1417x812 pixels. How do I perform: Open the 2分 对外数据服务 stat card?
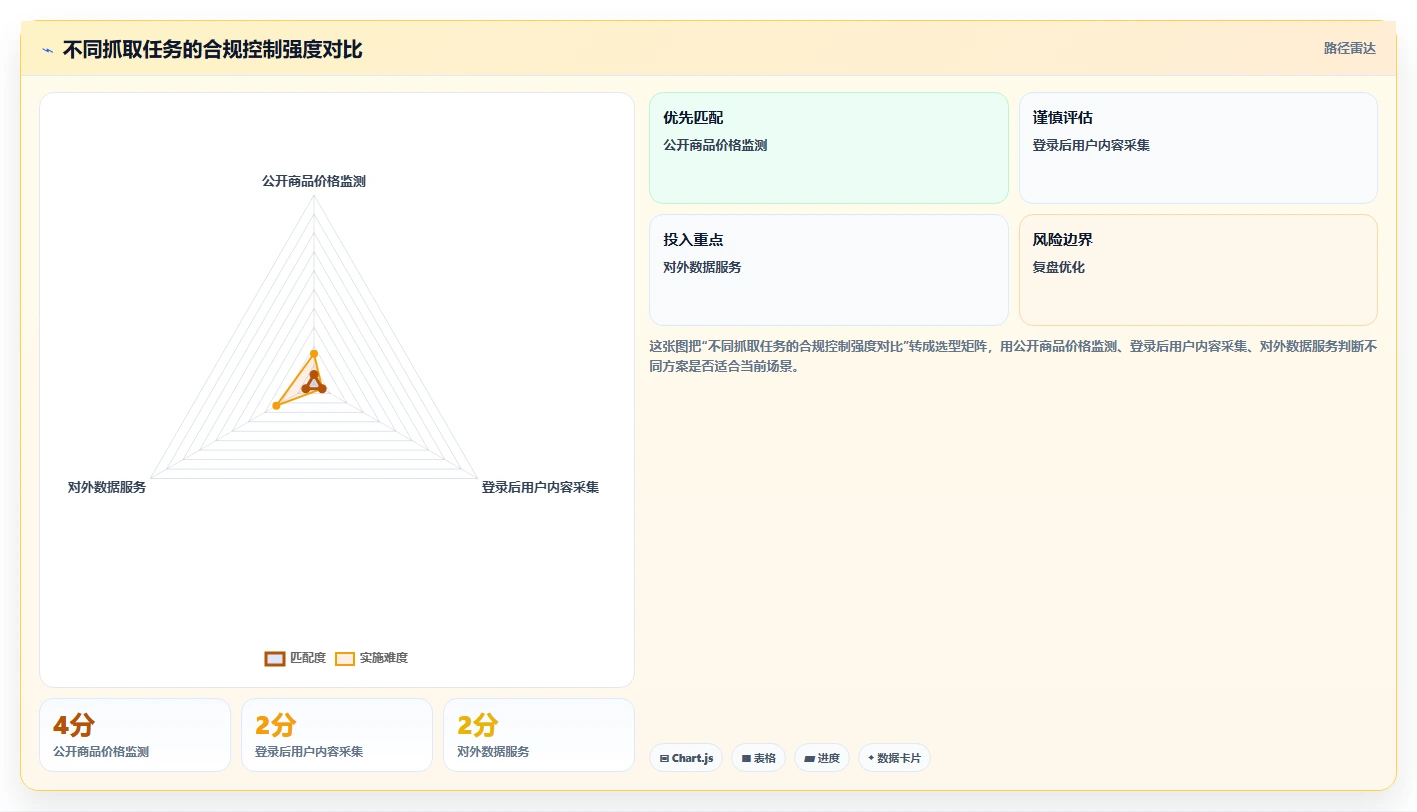tap(539, 735)
